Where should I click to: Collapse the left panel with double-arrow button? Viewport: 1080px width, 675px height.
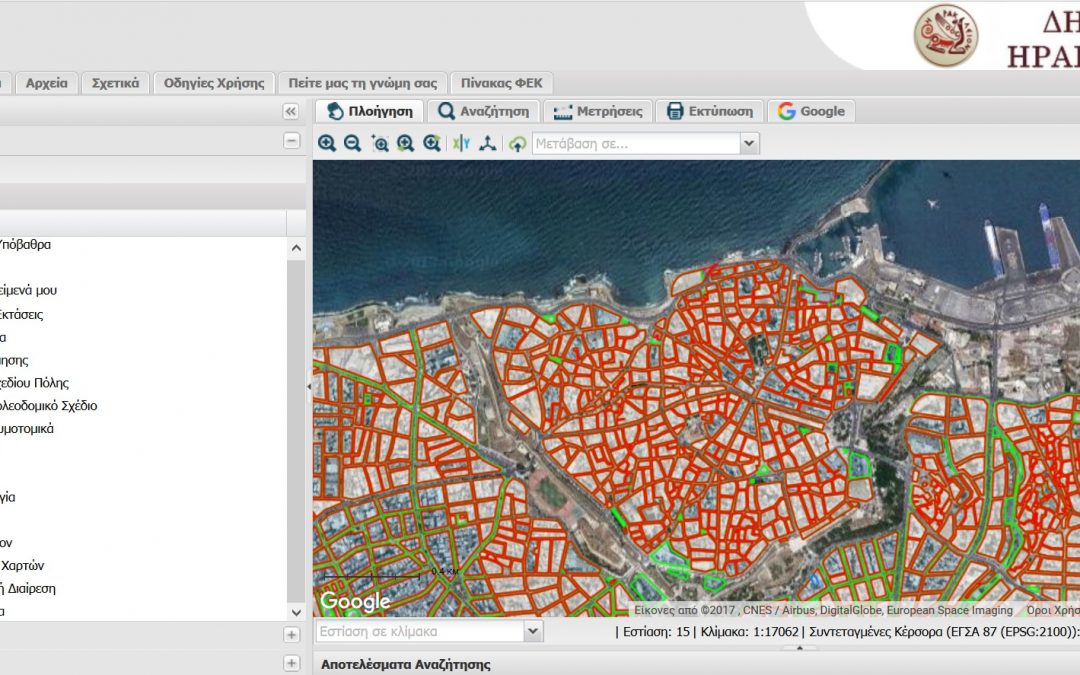tap(291, 112)
